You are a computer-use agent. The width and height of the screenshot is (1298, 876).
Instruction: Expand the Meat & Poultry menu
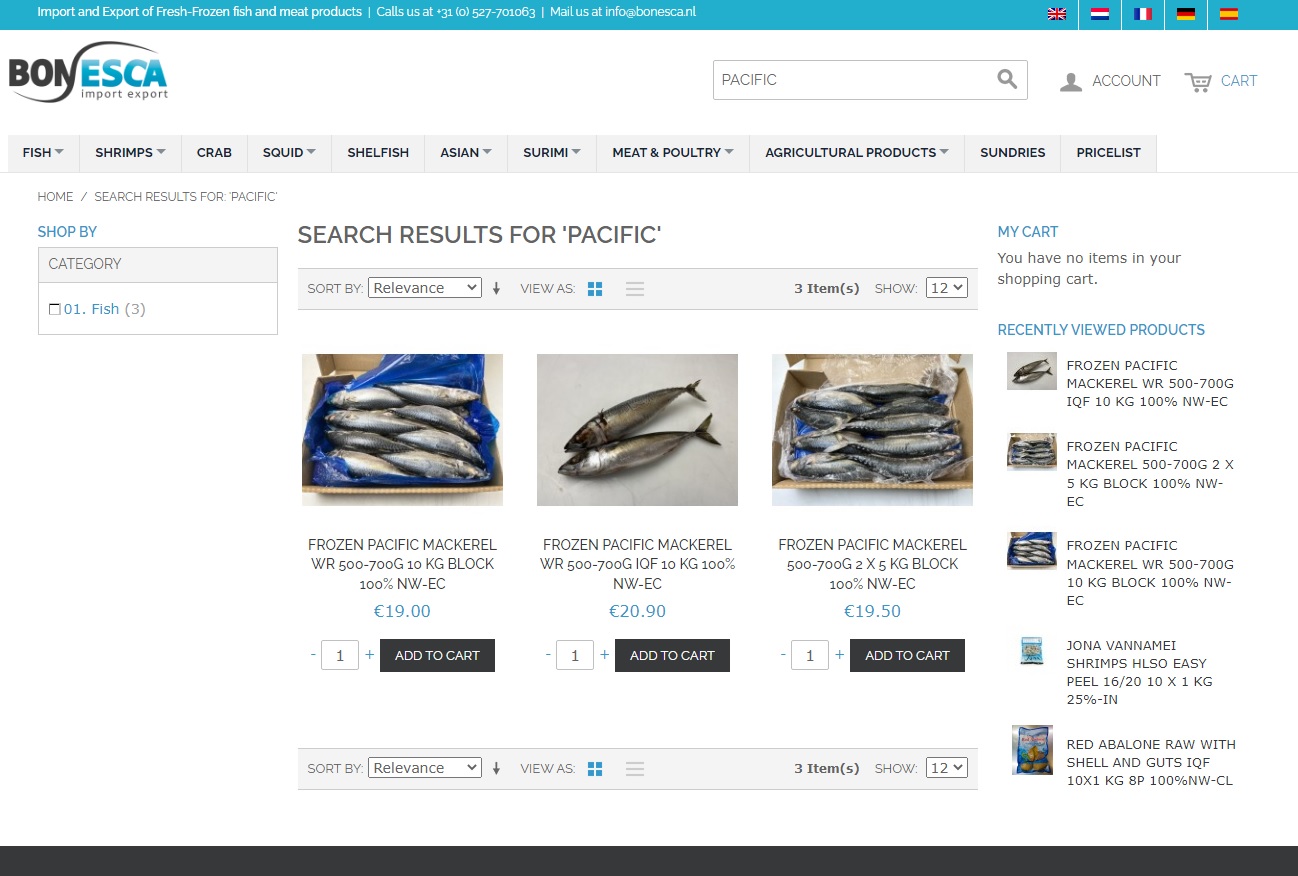point(673,153)
